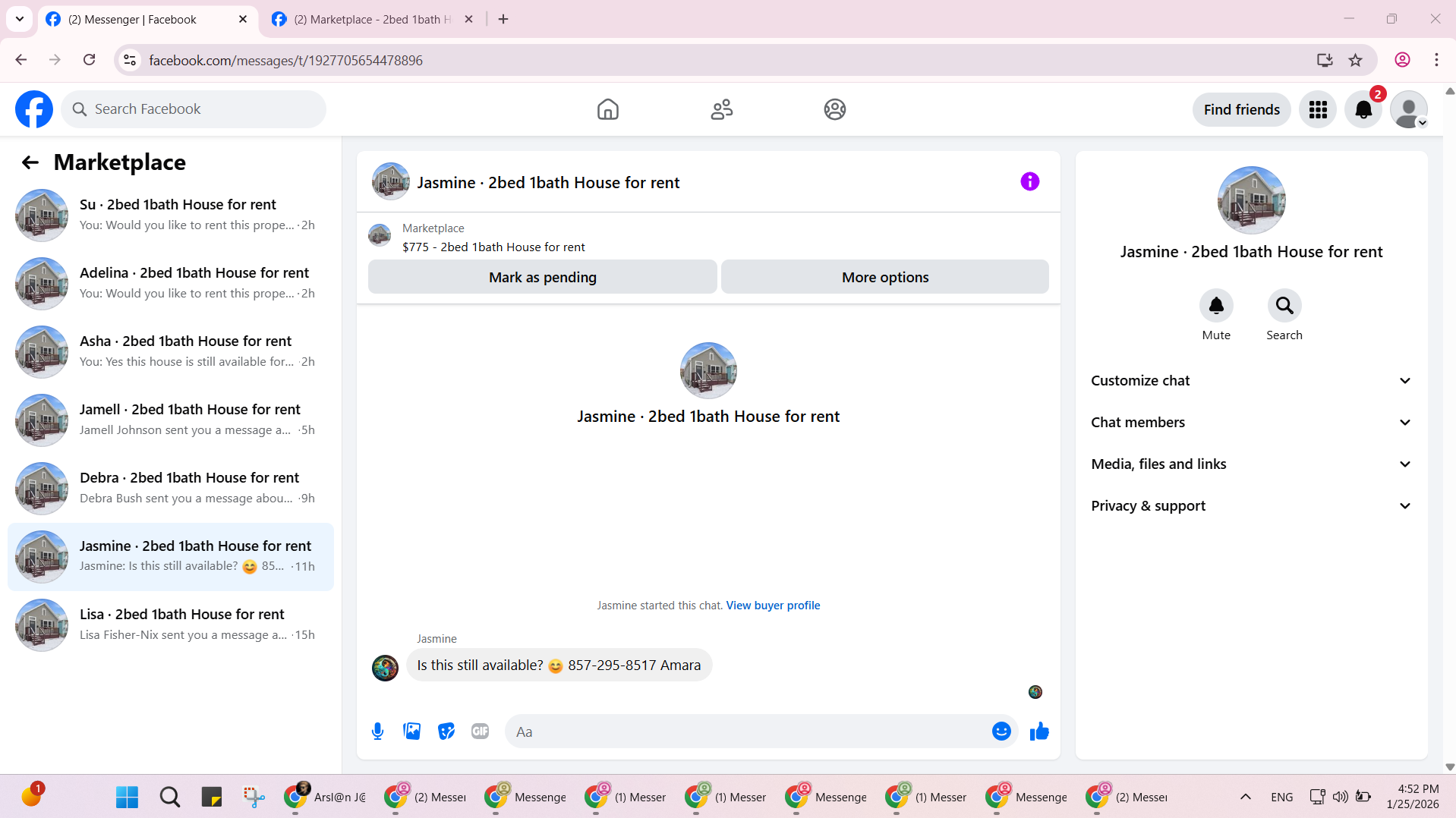Image resolution: width=1456 pixels, height=818 pixels.
Task: Open the taskbar clock and date
Action: (x=1413, y=797)
